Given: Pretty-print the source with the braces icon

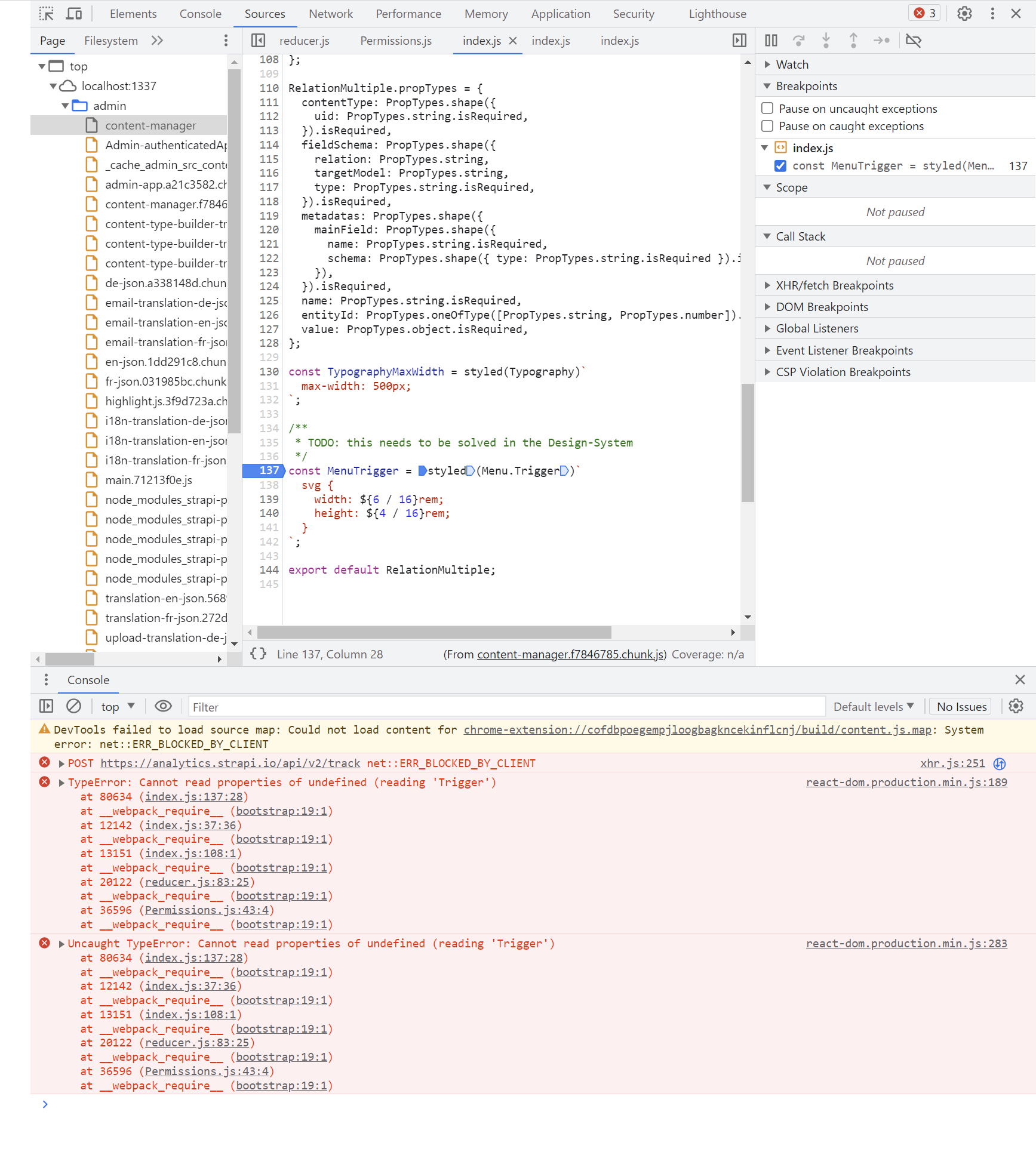Looking at the screenshot, I should 259,654.
